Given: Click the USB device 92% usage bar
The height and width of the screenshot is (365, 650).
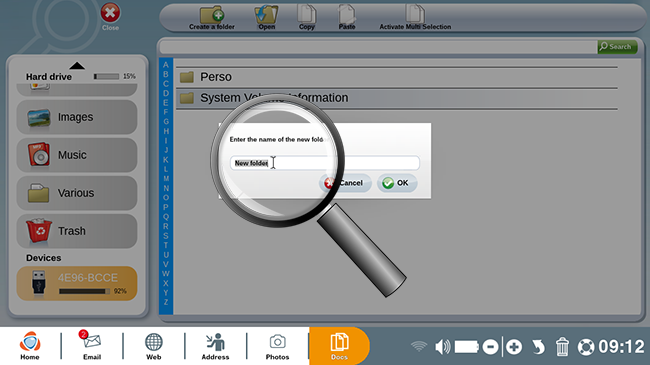Looking at the screenshot, I should point(85,291).
